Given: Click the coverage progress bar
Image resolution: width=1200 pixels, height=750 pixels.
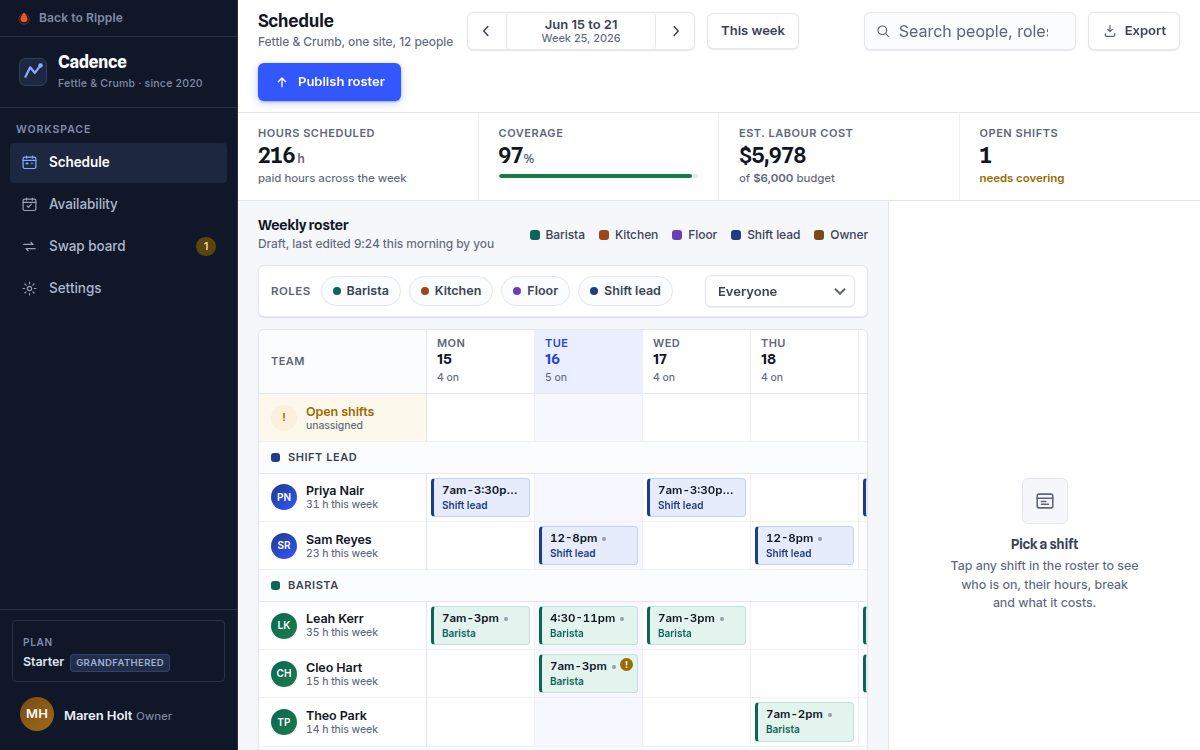Looking at the screenshot, I should pos(598,176).
